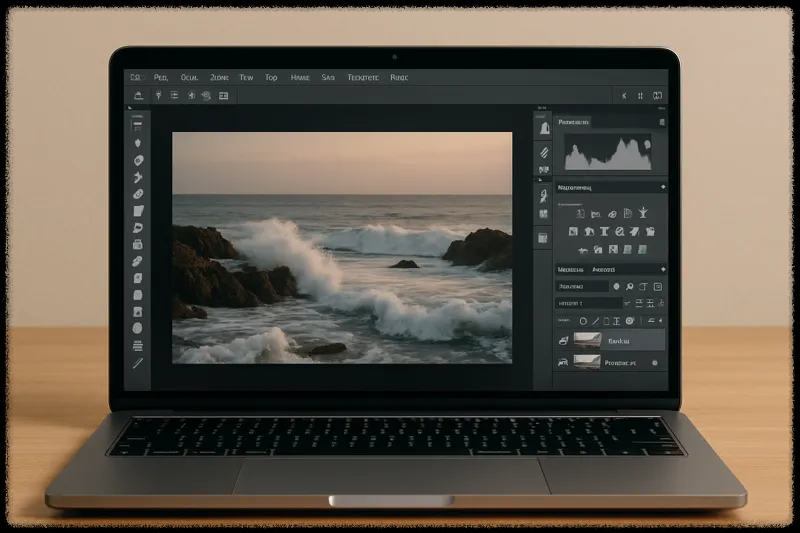Click the I-beam icon in the layers lock row
The width and height of the screenshot is (800, 533).
[616, 321]
